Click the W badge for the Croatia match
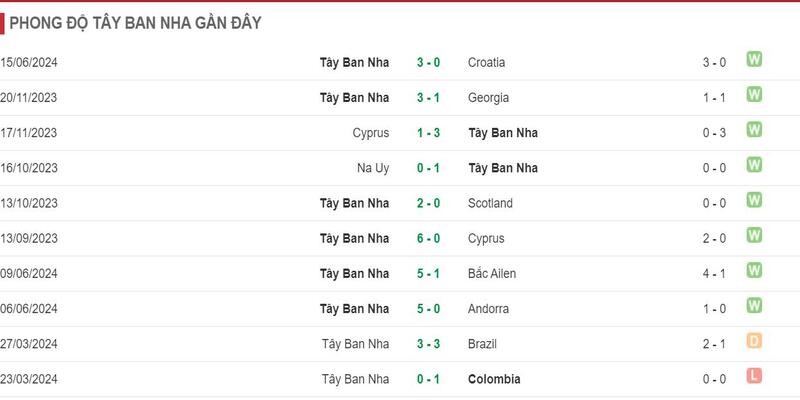 coord(755,59)
